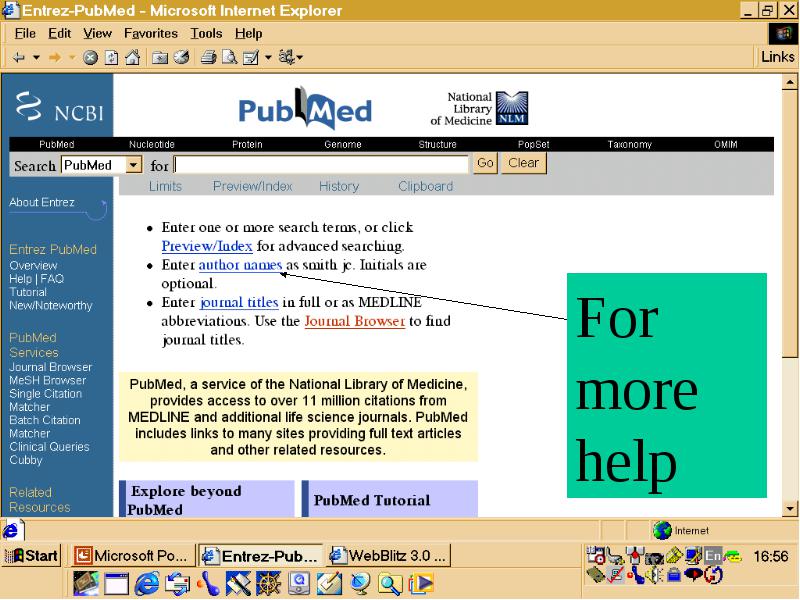Click the Clear button

pyautogui.click(x=523, y=163)
